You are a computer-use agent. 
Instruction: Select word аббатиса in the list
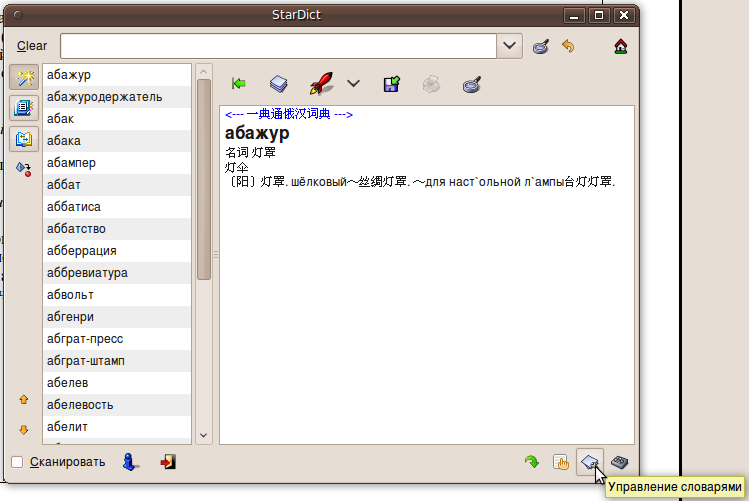click(x=117, y=207)
